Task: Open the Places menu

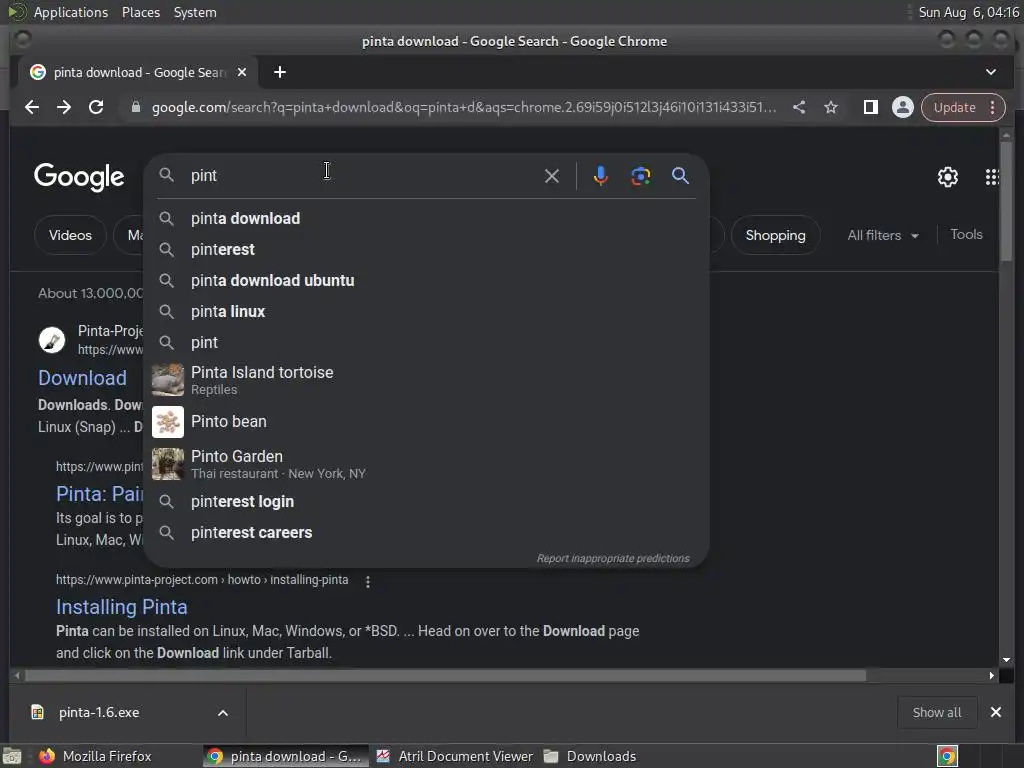Action: [x=140, y=12]
